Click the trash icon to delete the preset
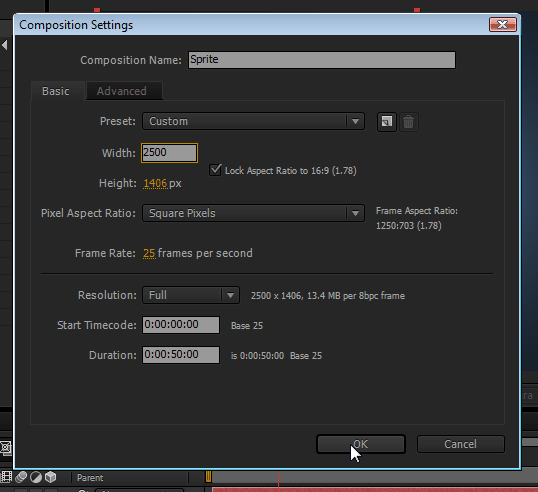The image size is (538, 492). tap(408, 122)
